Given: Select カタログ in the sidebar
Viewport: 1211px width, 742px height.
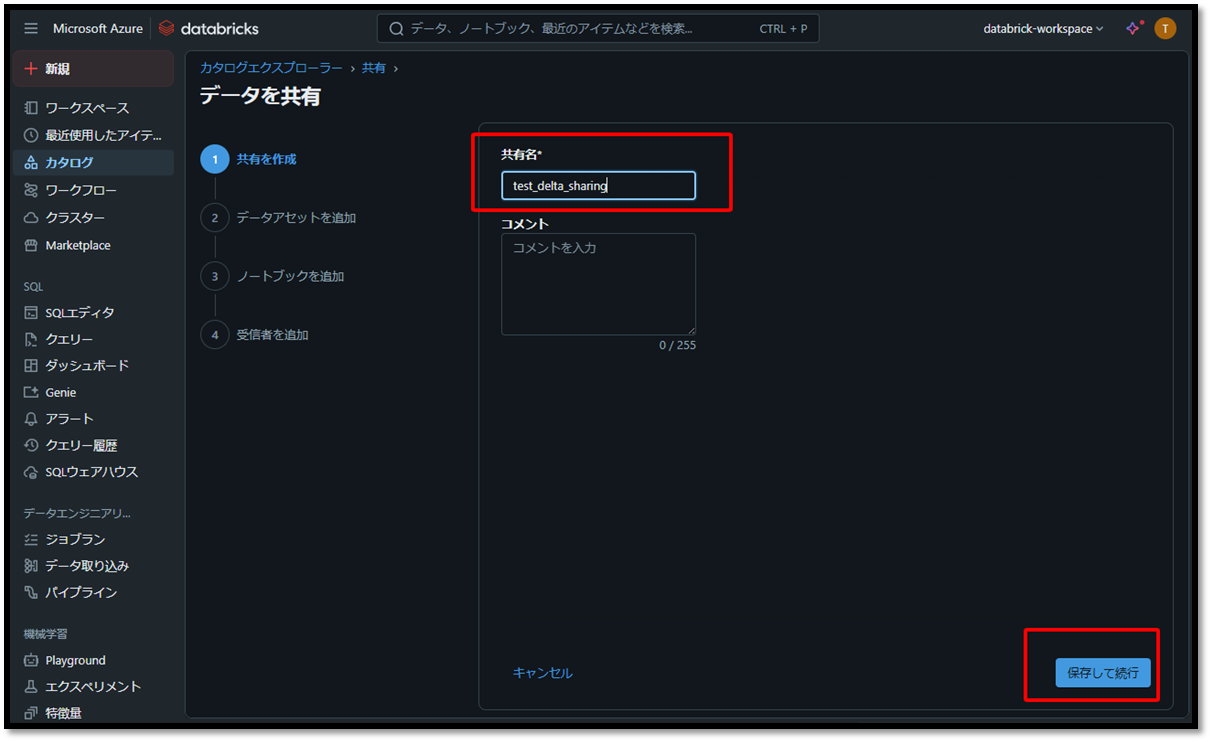Looking at the screenshot, I should click(x=94, y=162).
